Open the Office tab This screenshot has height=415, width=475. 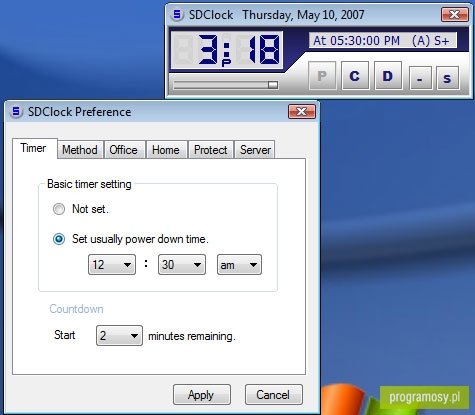[x=124, y=150]
